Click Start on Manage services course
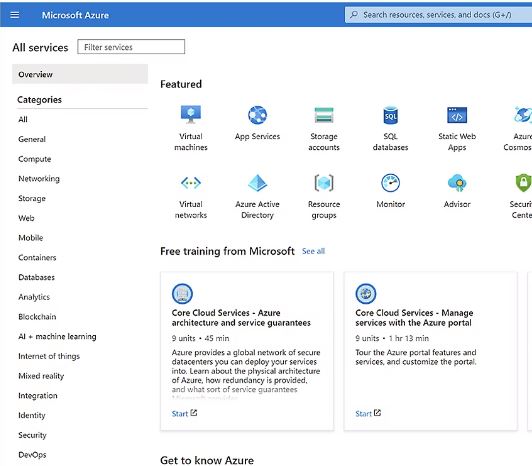Viewport: 532px width, 466px height. (363, 413)
